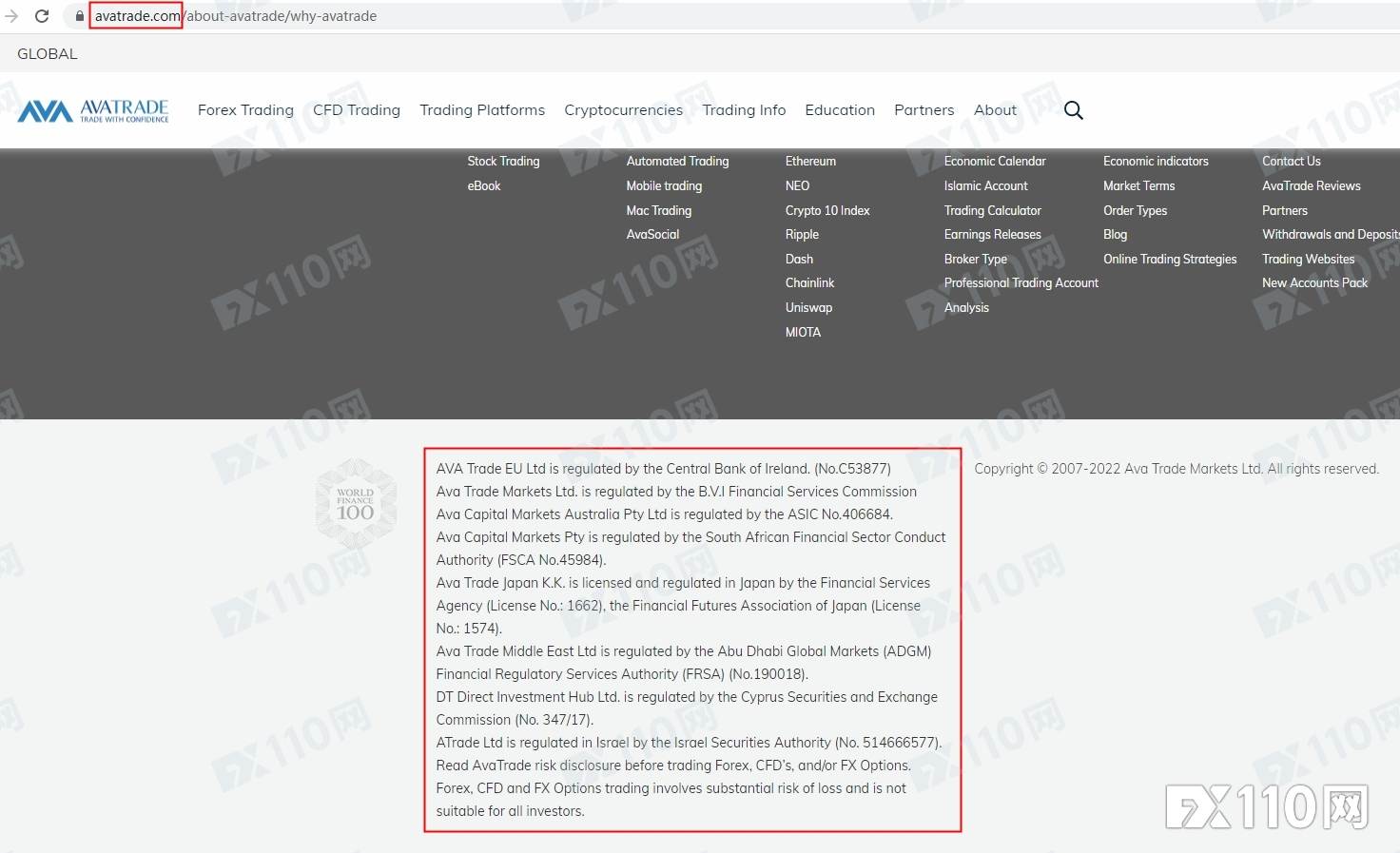This screenshot has height=853, width=1400.
Task: Open New Accounts Pack link
Action: pos(1314,283)
